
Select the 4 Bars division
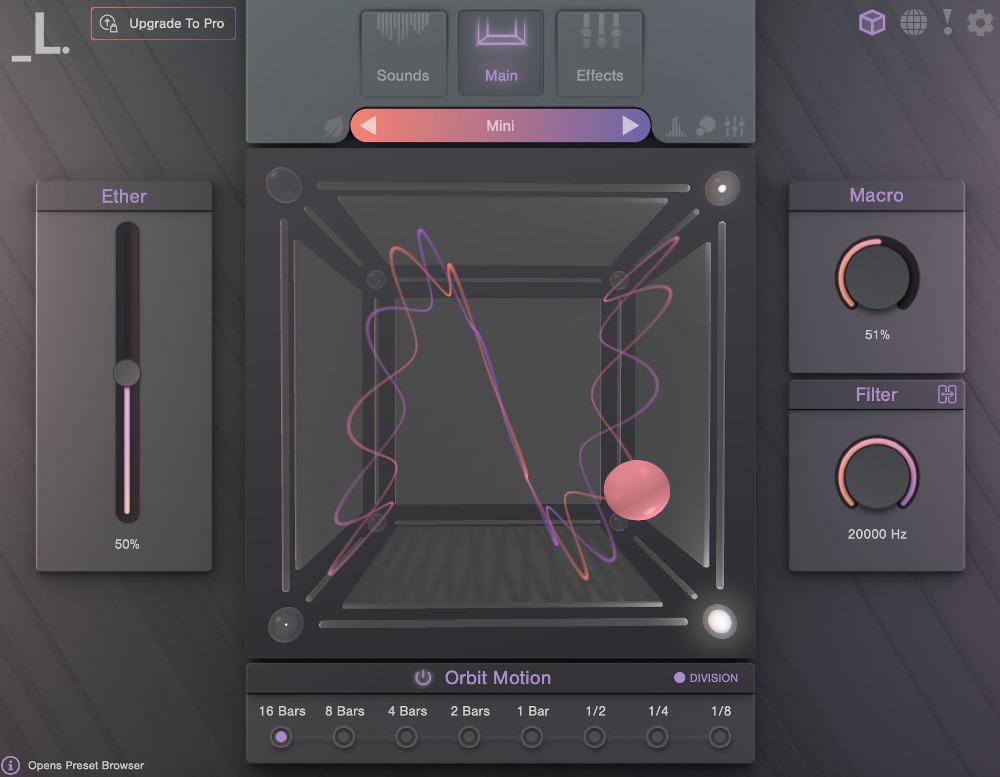[406, 736]
